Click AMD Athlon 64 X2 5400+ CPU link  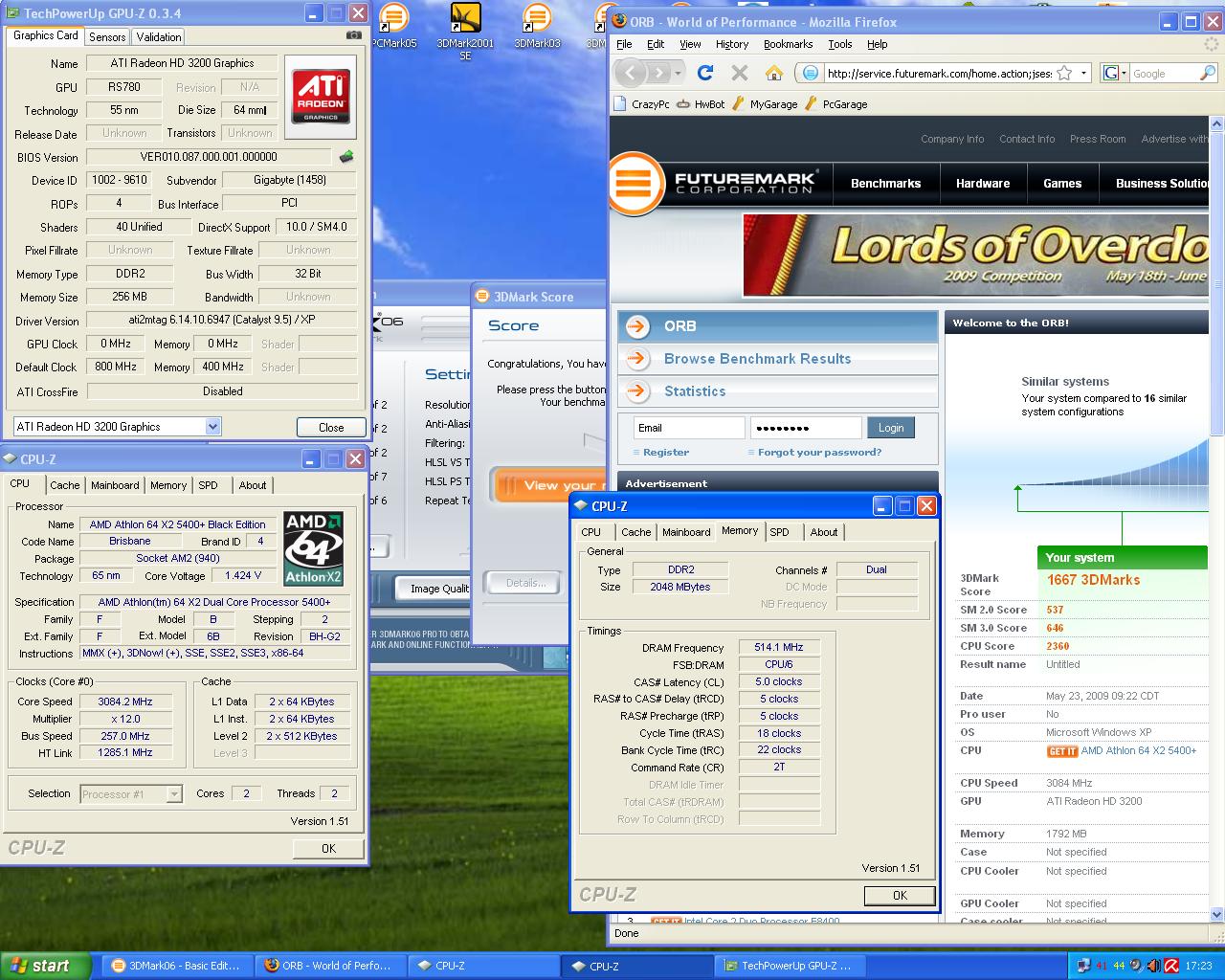[1139, 751]
